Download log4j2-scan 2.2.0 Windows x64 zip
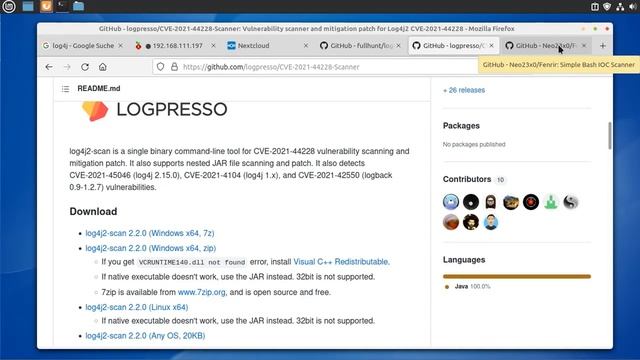 click(151, 248)
